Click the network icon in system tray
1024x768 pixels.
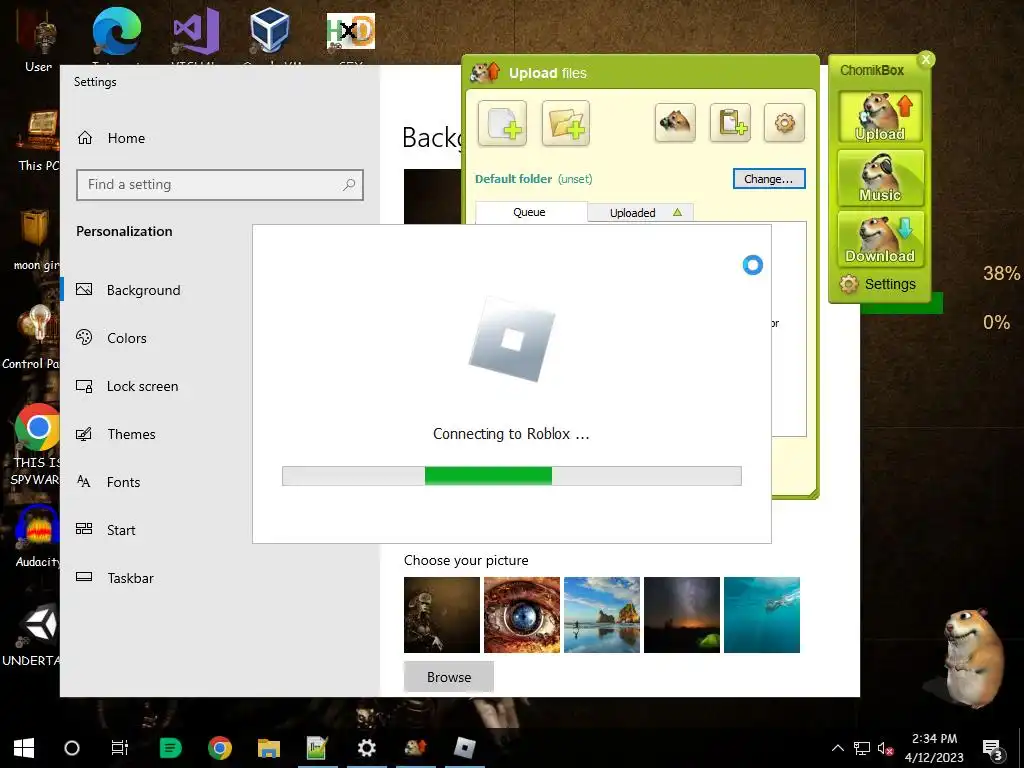pyautogui.click(x=862, y=748)
